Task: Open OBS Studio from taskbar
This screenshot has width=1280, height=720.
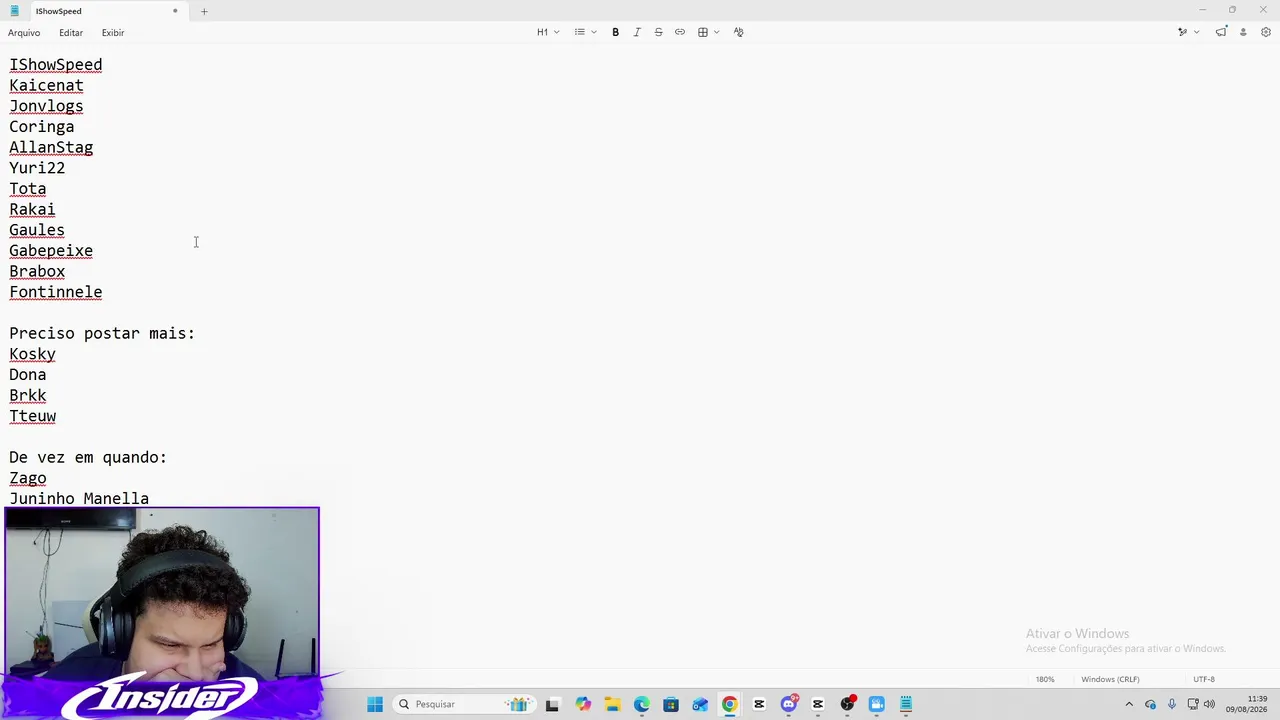Action: pyautogui.click(x=848, y=704)
